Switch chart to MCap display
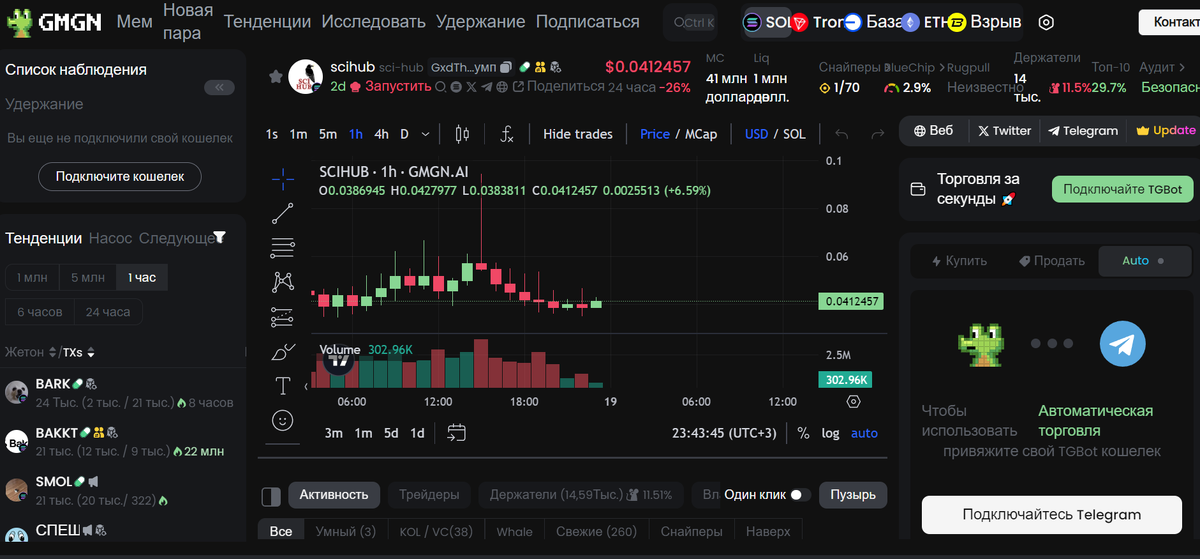 tap(701, 134)
